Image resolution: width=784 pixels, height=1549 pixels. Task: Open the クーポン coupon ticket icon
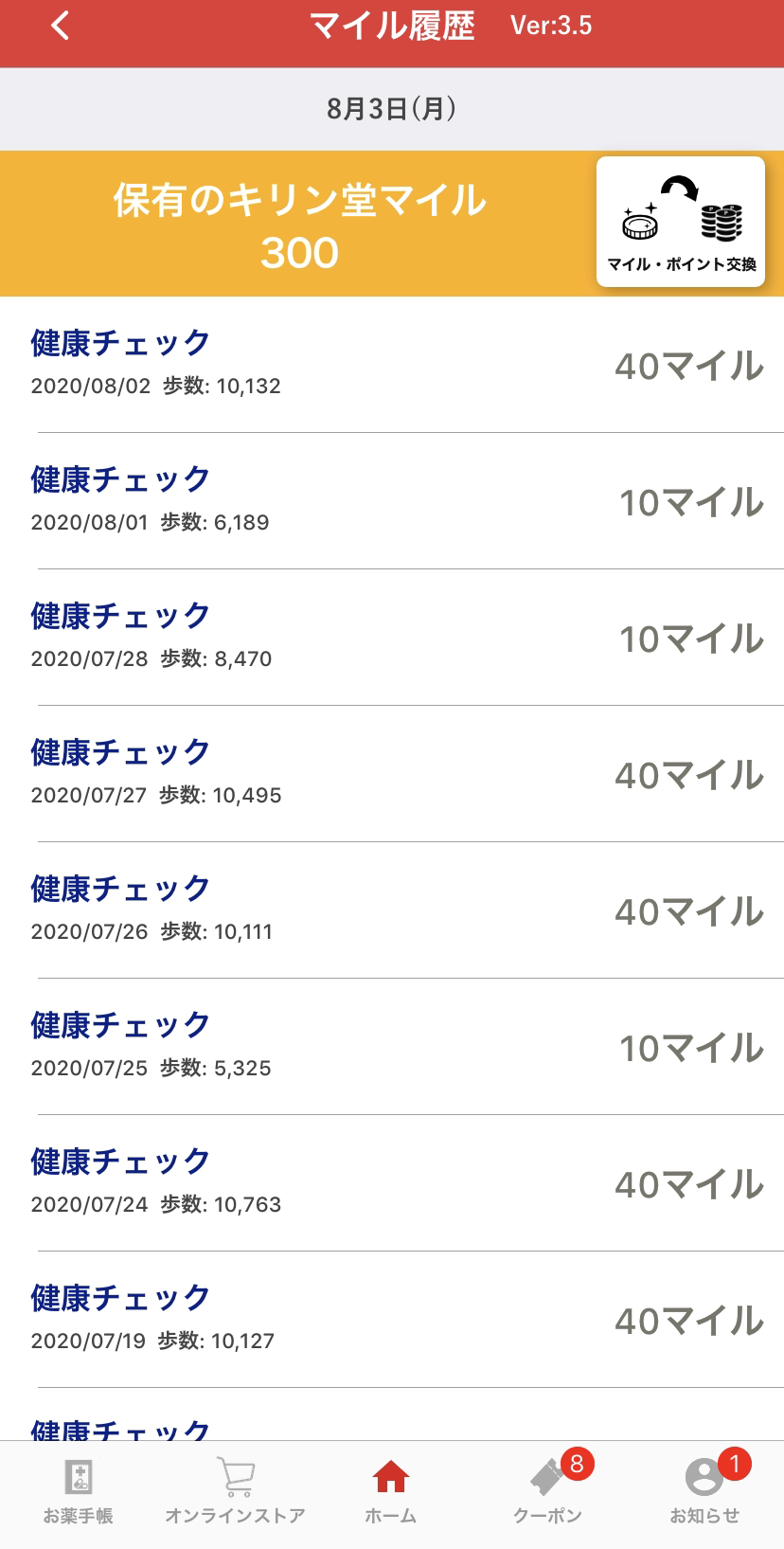coord(546,1479)
